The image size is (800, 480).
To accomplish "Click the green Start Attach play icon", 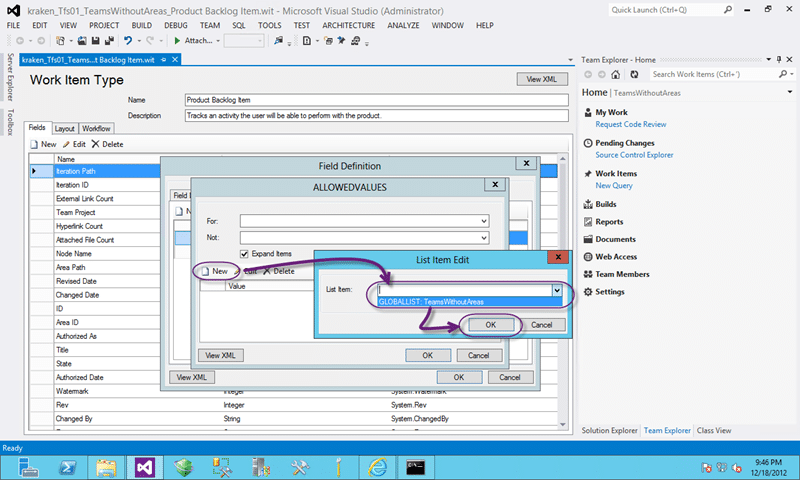I will pos(177,41).
